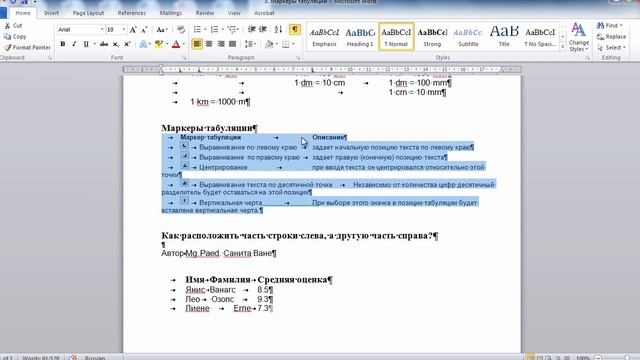Switch to the Home tab

(23, 13)
